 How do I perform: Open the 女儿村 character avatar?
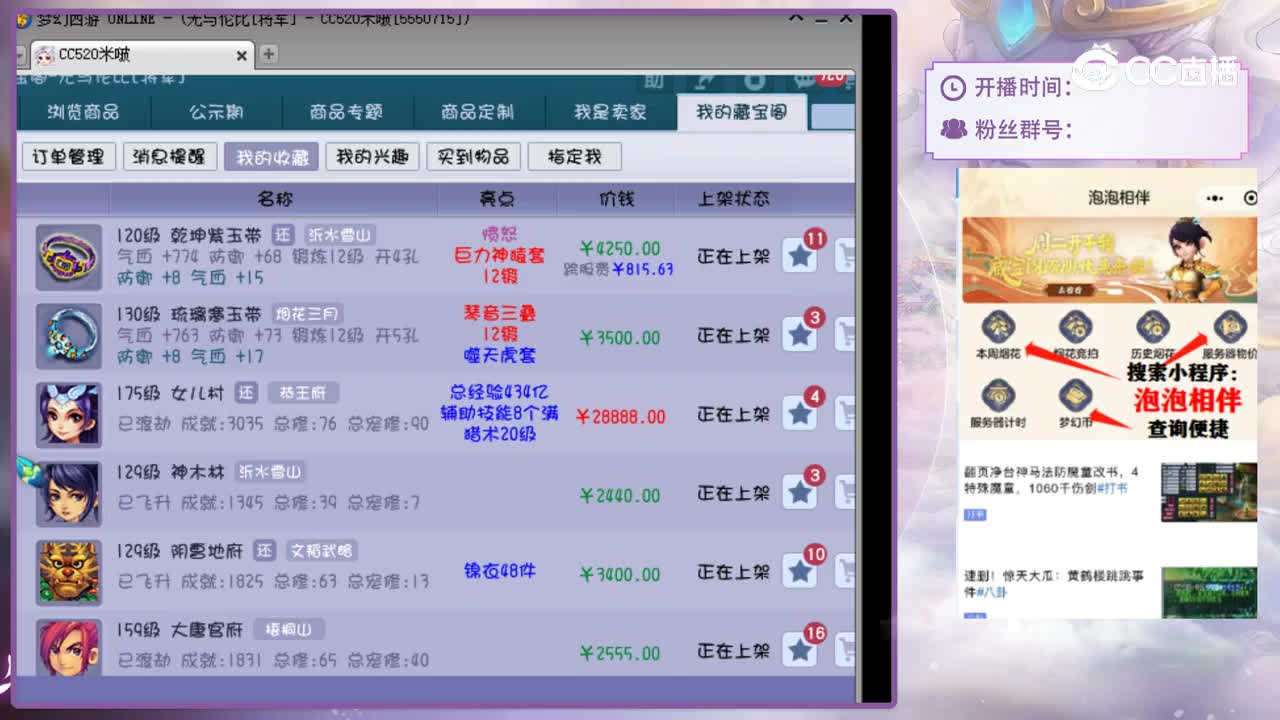point(69,414)
